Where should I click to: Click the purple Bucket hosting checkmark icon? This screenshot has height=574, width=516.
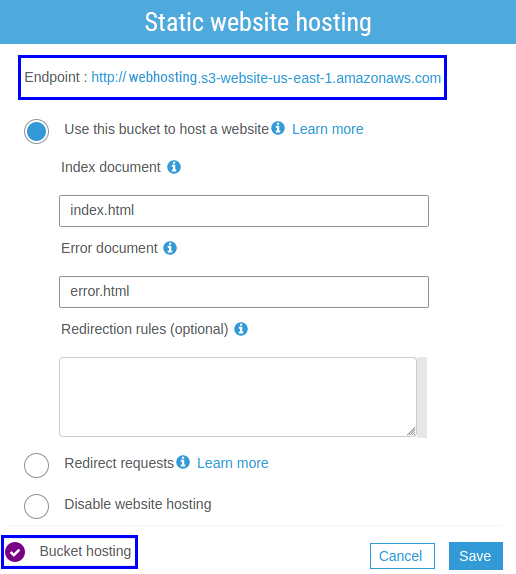click(15, 552)
